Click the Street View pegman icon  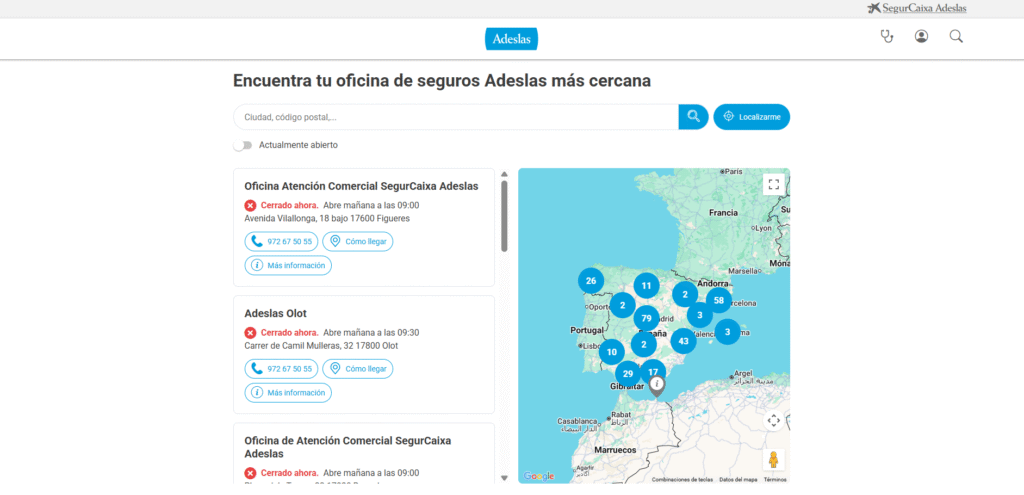(774, 460)
